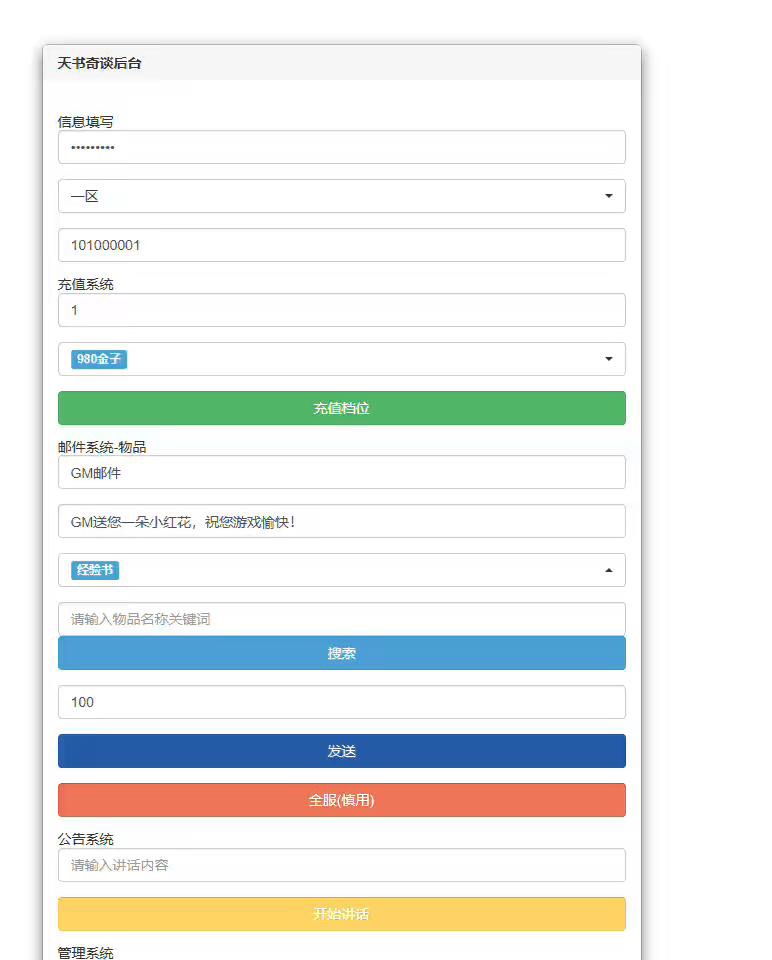This screenshot has height=960, width=772.
Task: Click the 管理系统 label
Action: point(86,953)
